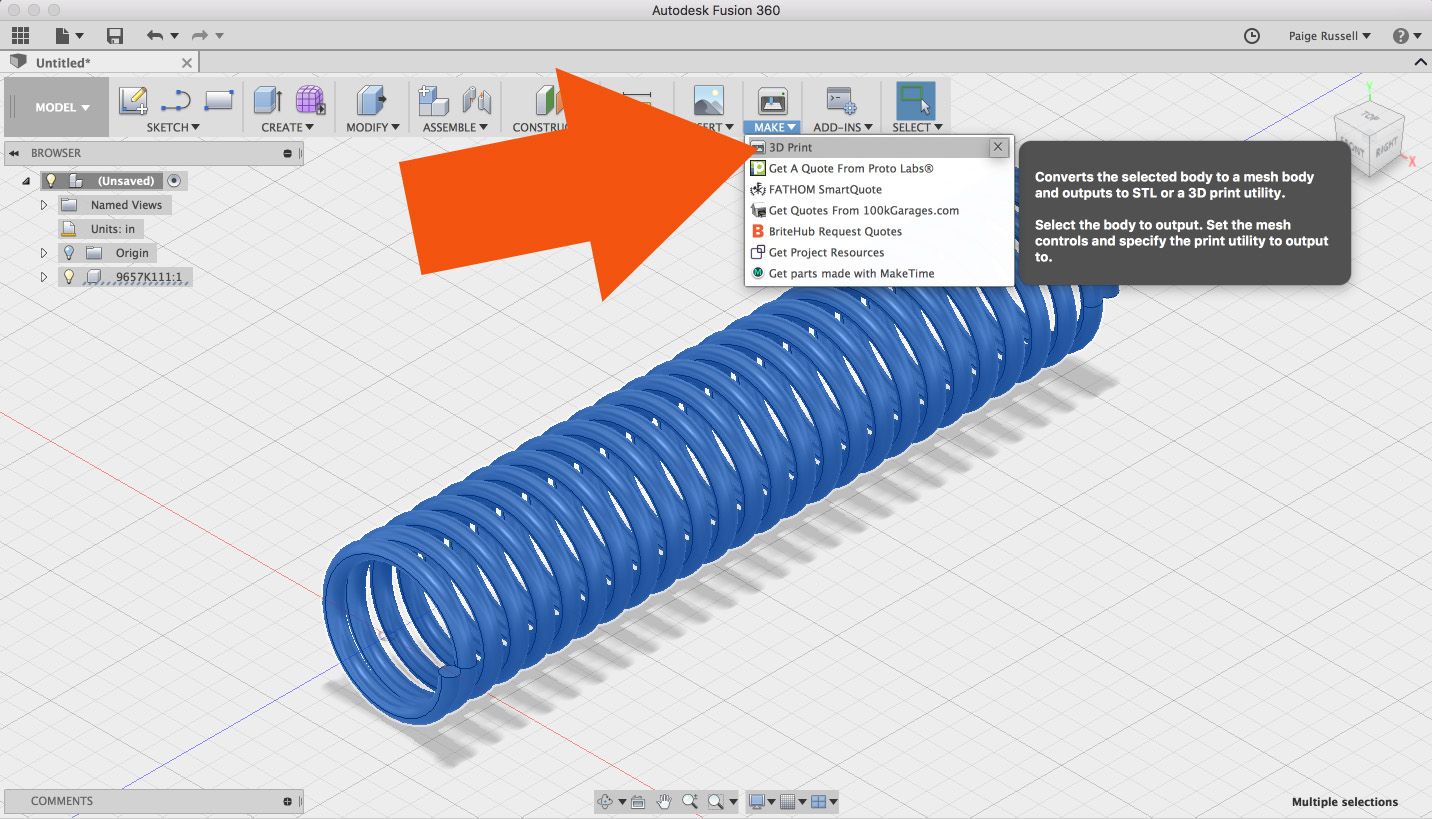
Task: Select the Pan hand tool
Action: 664,801
